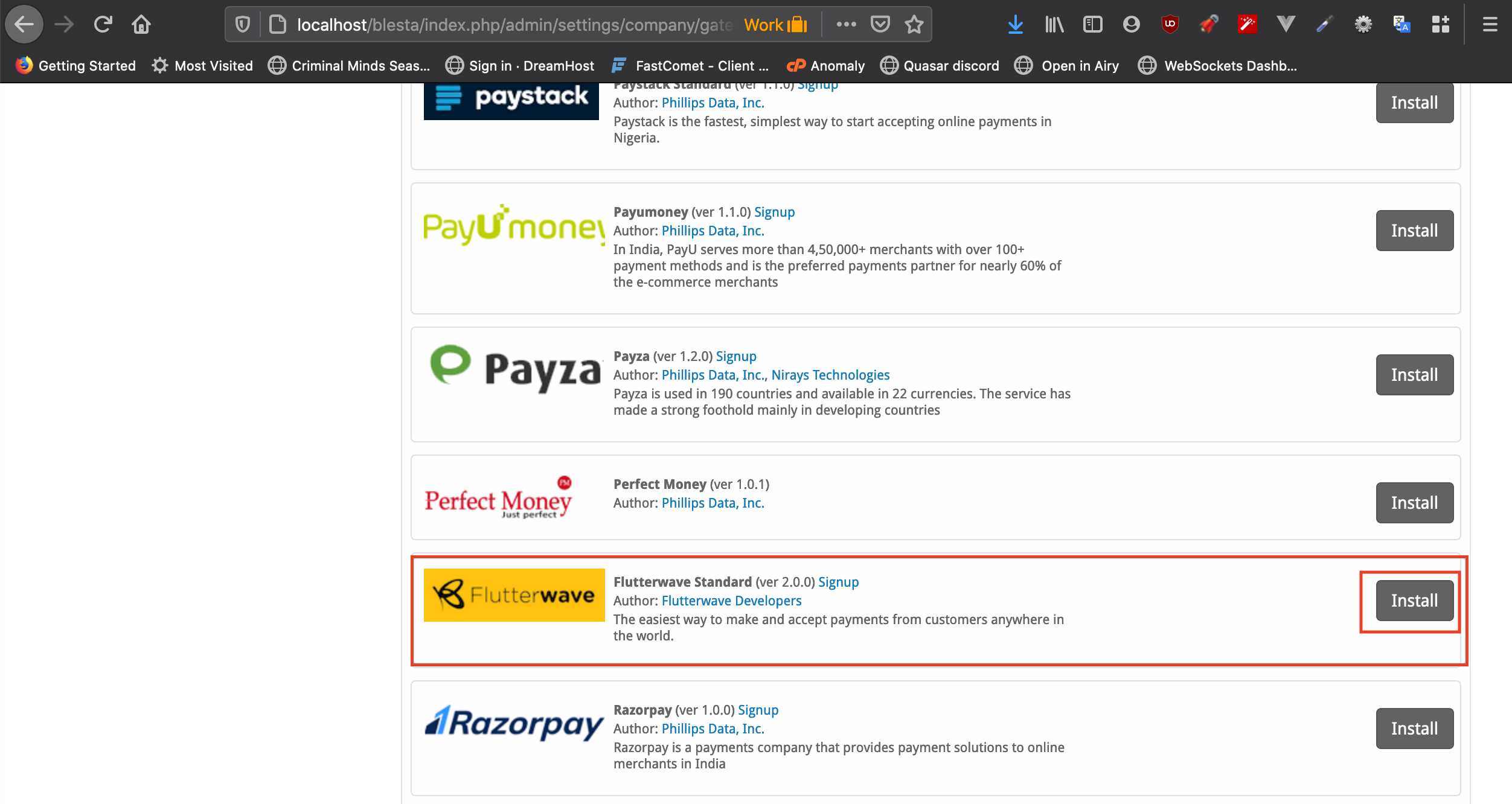This screenshot has height=804, width=1512.
Task: Install the Flutterwave Standard gateway
Action: coord(1414,601)
